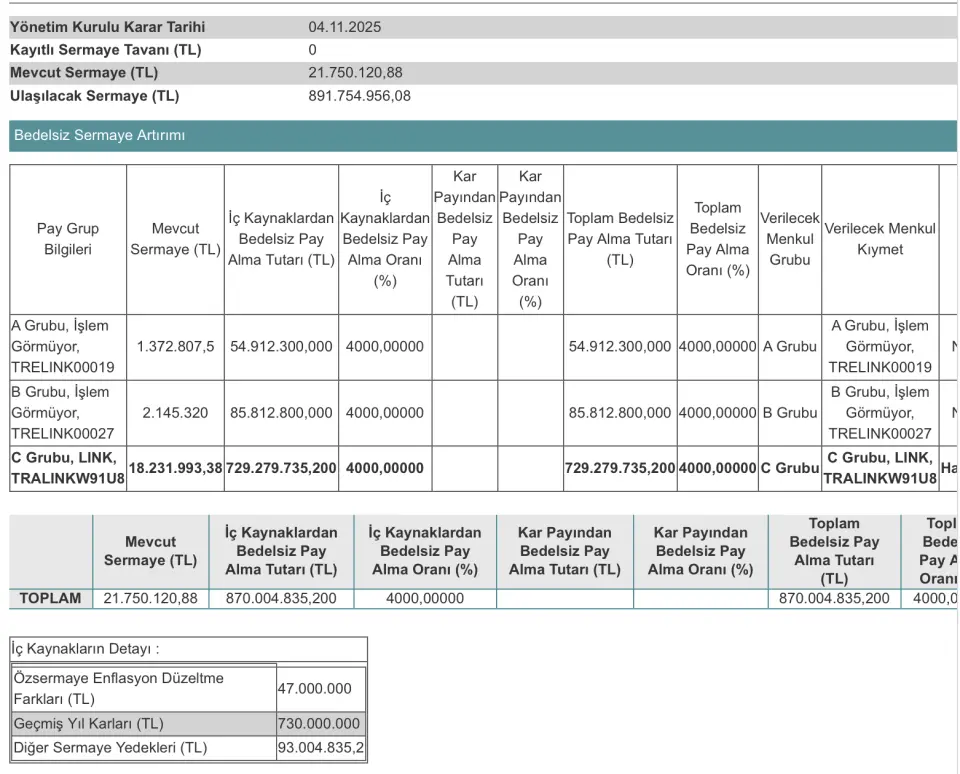960x774 pixels.
Task: Click B Grubu total bonus amount 85.812.800,000
Action: click(x=620, y=412)
